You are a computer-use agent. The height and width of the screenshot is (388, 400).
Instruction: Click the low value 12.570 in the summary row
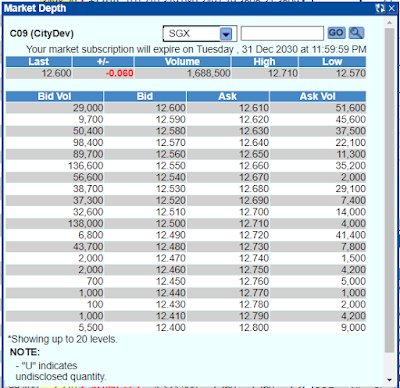tap(351, 73)
